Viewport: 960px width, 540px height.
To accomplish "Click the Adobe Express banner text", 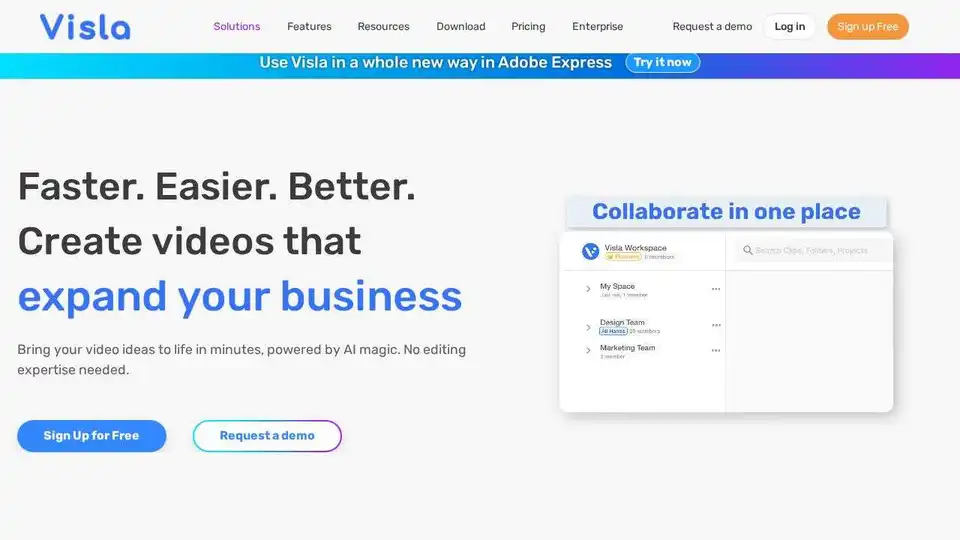I will (x=435, y=62).
